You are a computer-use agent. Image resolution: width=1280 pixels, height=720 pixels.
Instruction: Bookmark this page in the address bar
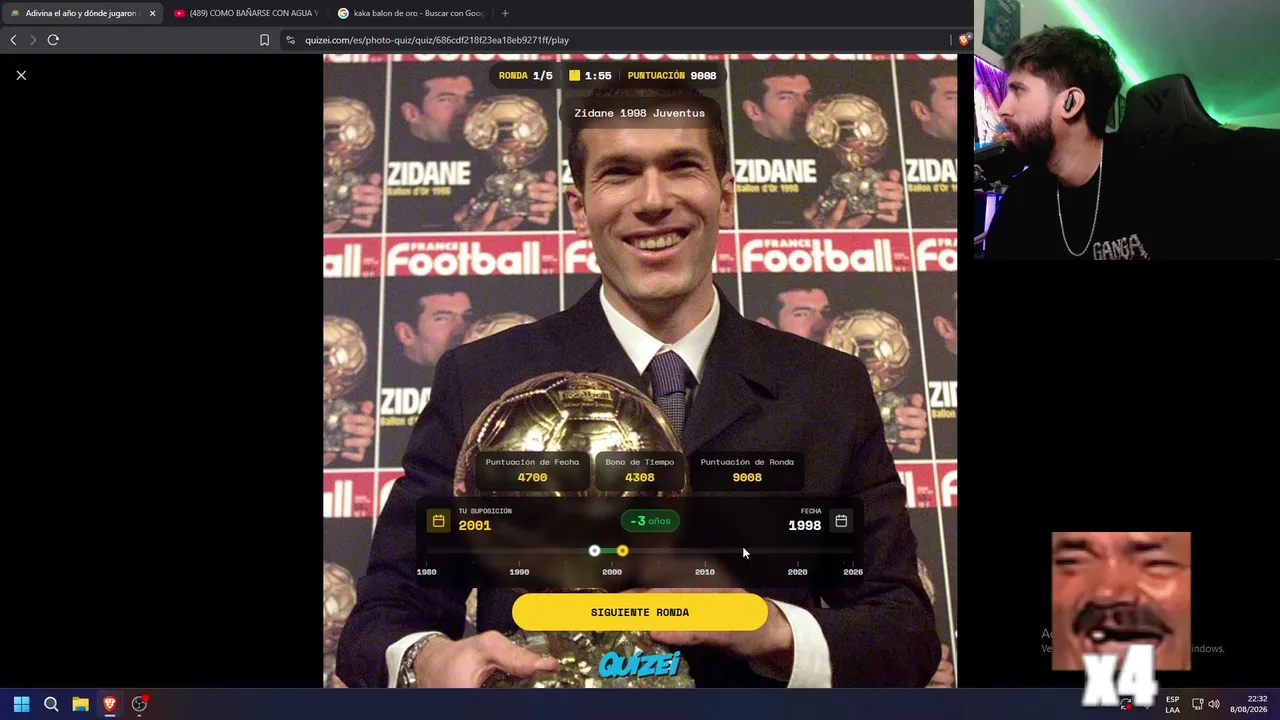pyautogui.click(x=264, y=40)
